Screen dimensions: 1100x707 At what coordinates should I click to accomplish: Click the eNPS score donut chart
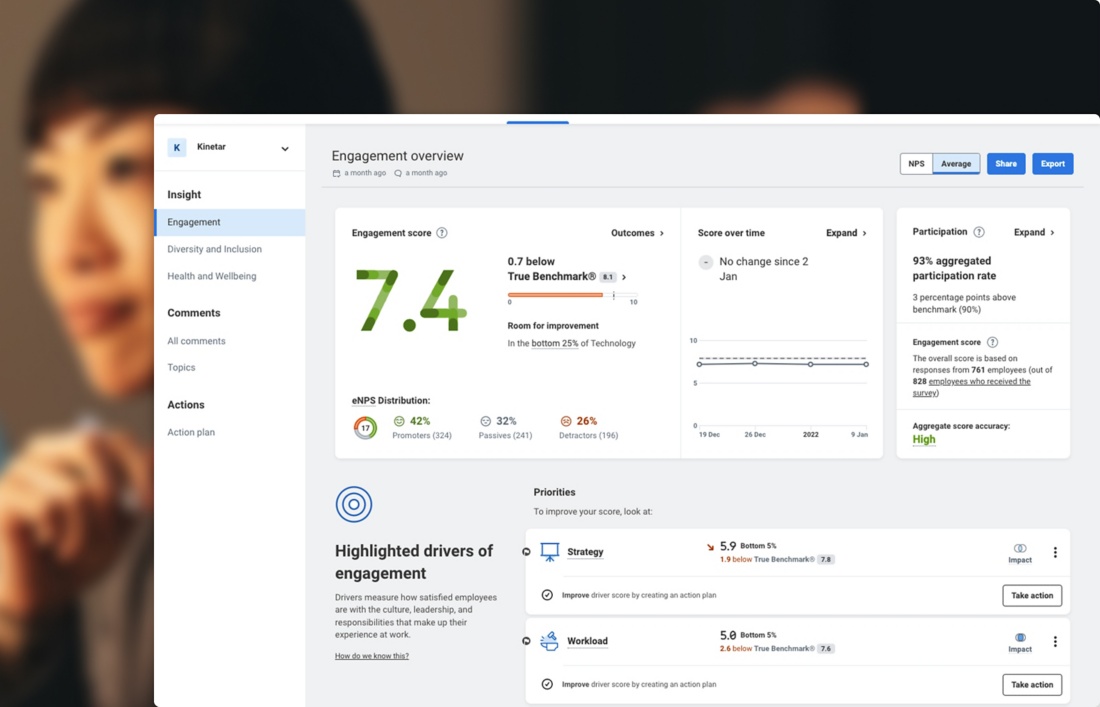click(366, 428)
